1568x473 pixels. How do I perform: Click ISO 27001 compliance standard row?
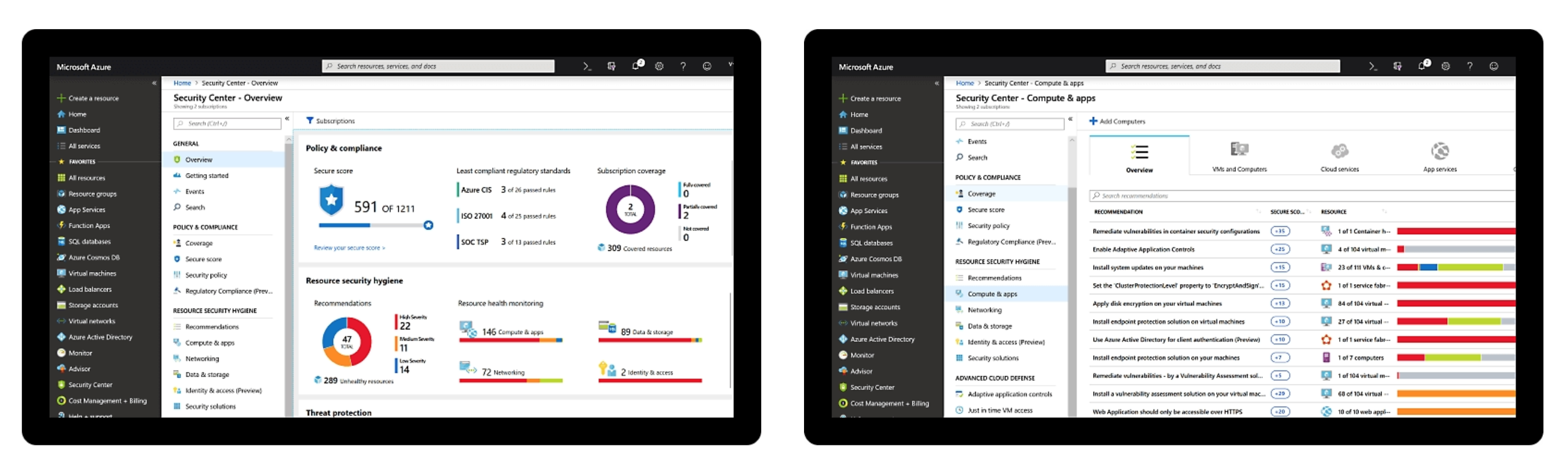point(508,216)
